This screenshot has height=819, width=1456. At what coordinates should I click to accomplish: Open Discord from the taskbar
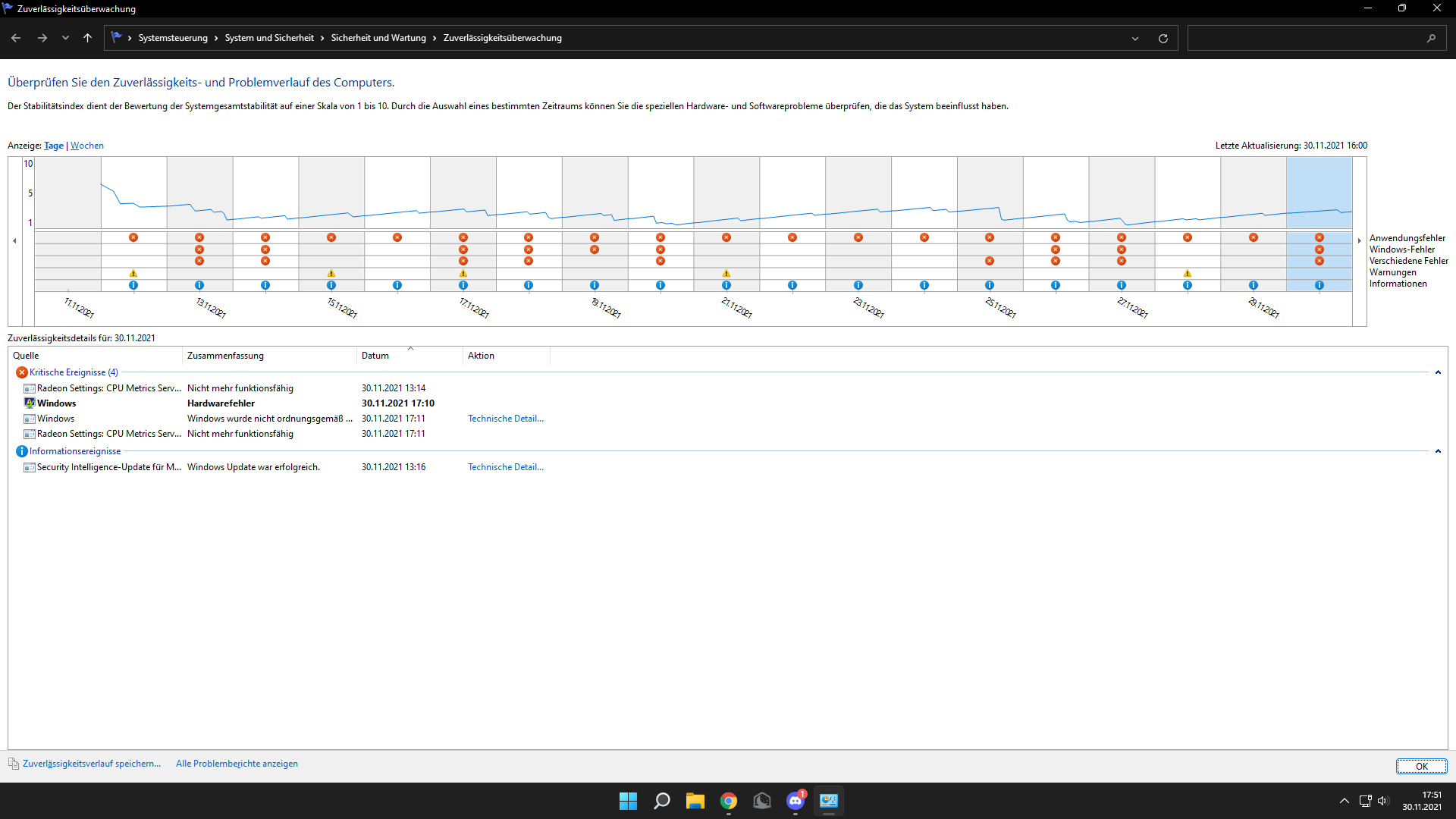click(x=795, y=801)
